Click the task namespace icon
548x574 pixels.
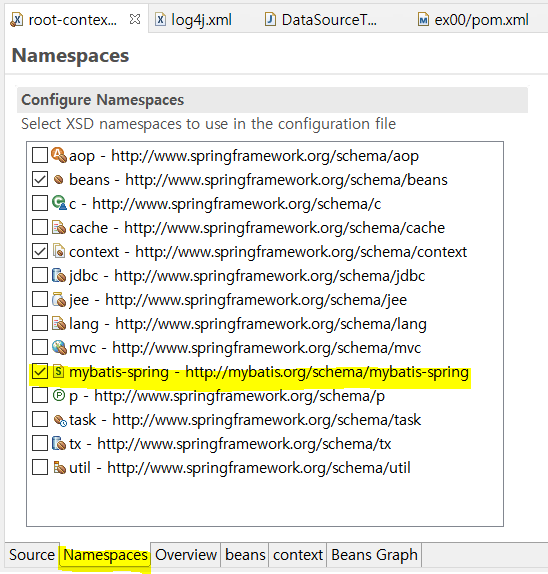tap(59, 420)
